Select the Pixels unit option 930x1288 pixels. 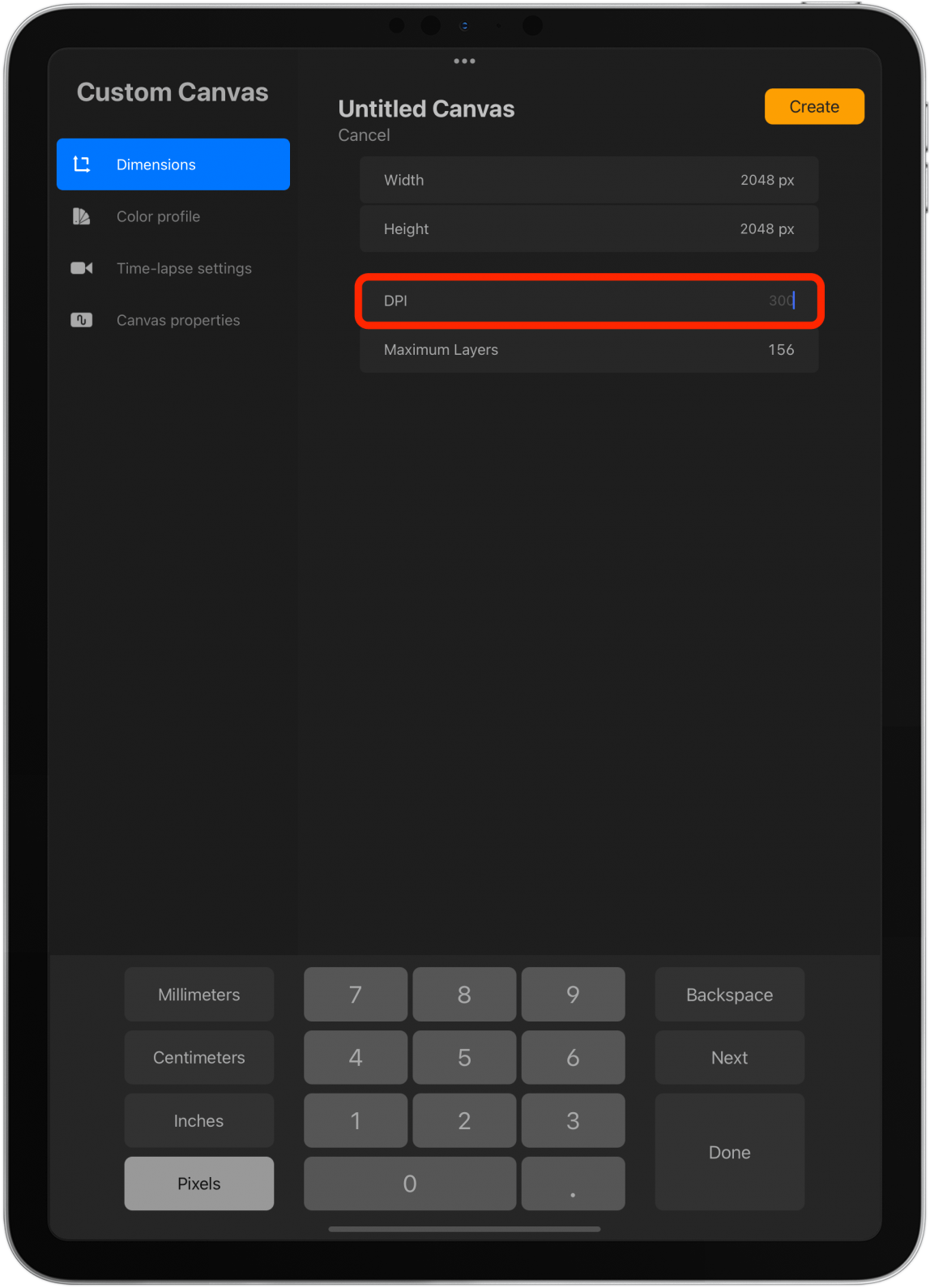[198, 1184]
